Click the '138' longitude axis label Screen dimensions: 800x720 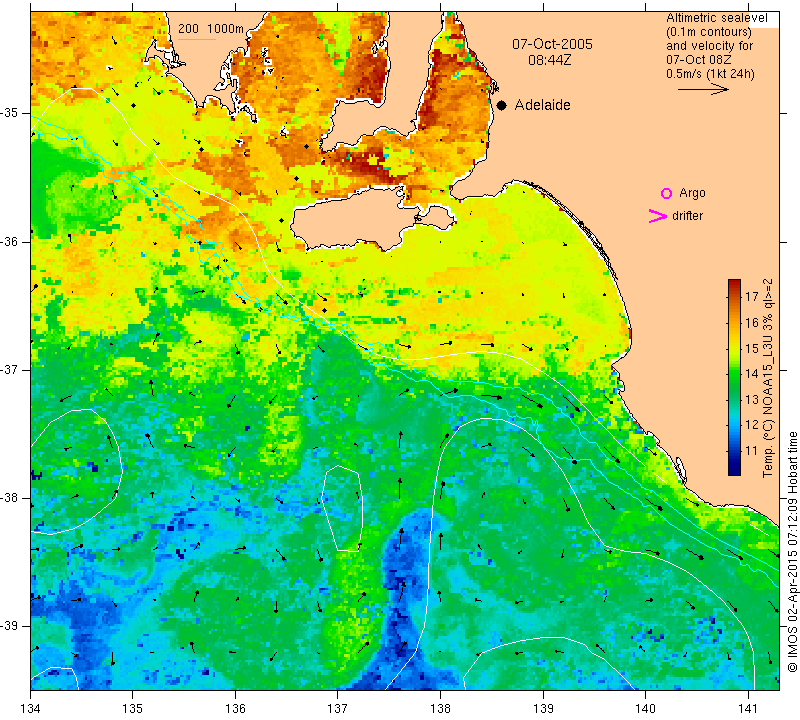[440, 708]
